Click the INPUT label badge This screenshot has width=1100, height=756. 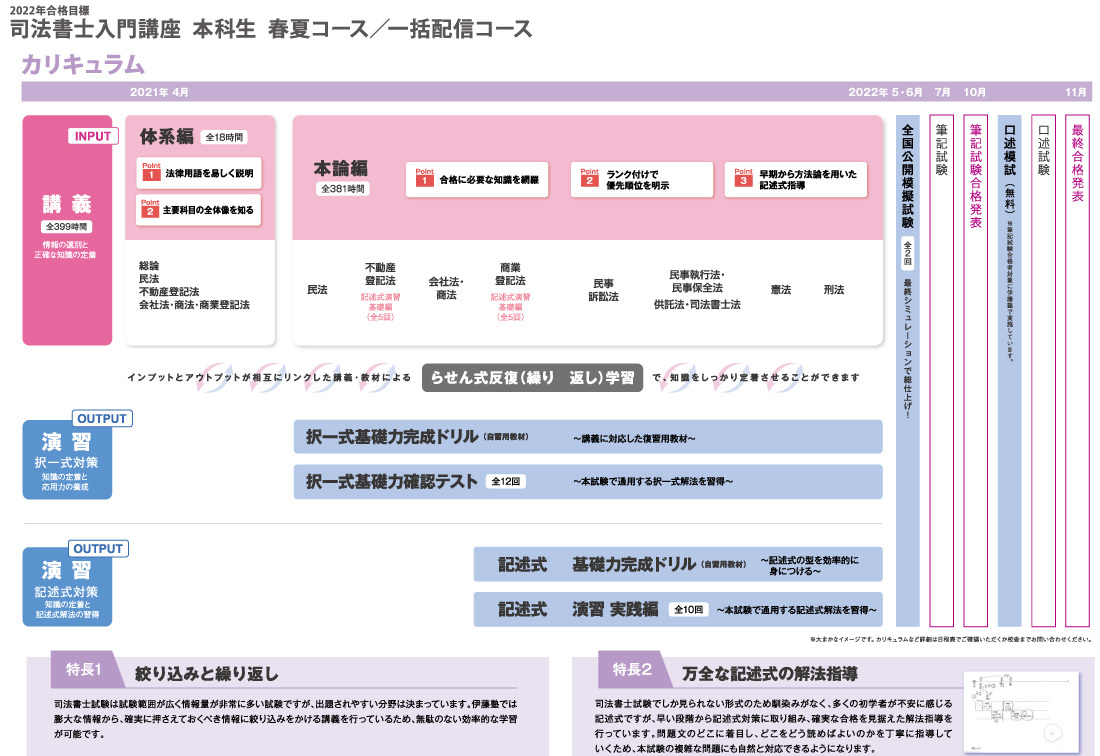[x=93, y=137]
